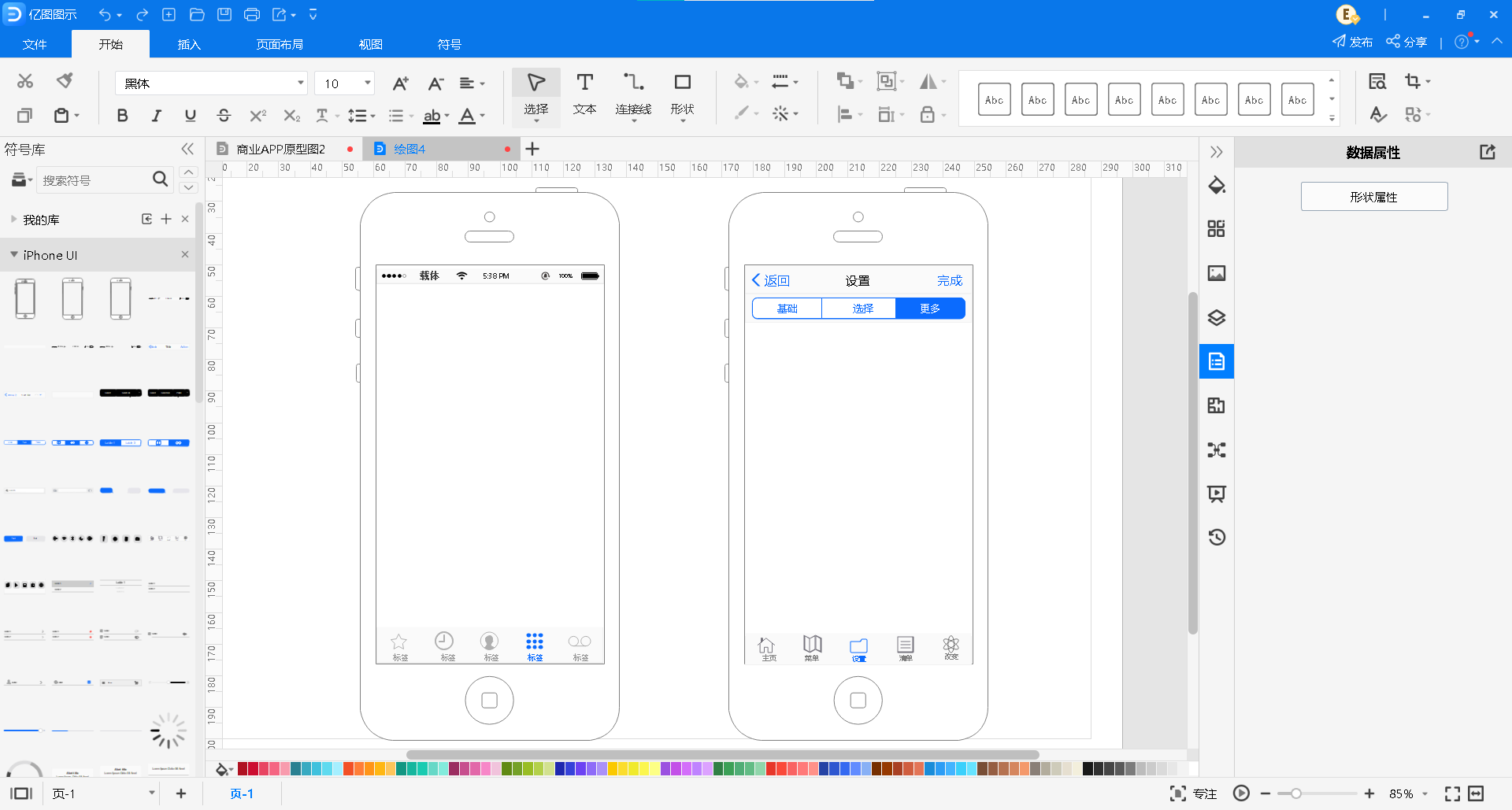Collapse the symbol library panel with double chevron
The height and width of the screenshot is (810, 1512).
(x=187, y=149)
